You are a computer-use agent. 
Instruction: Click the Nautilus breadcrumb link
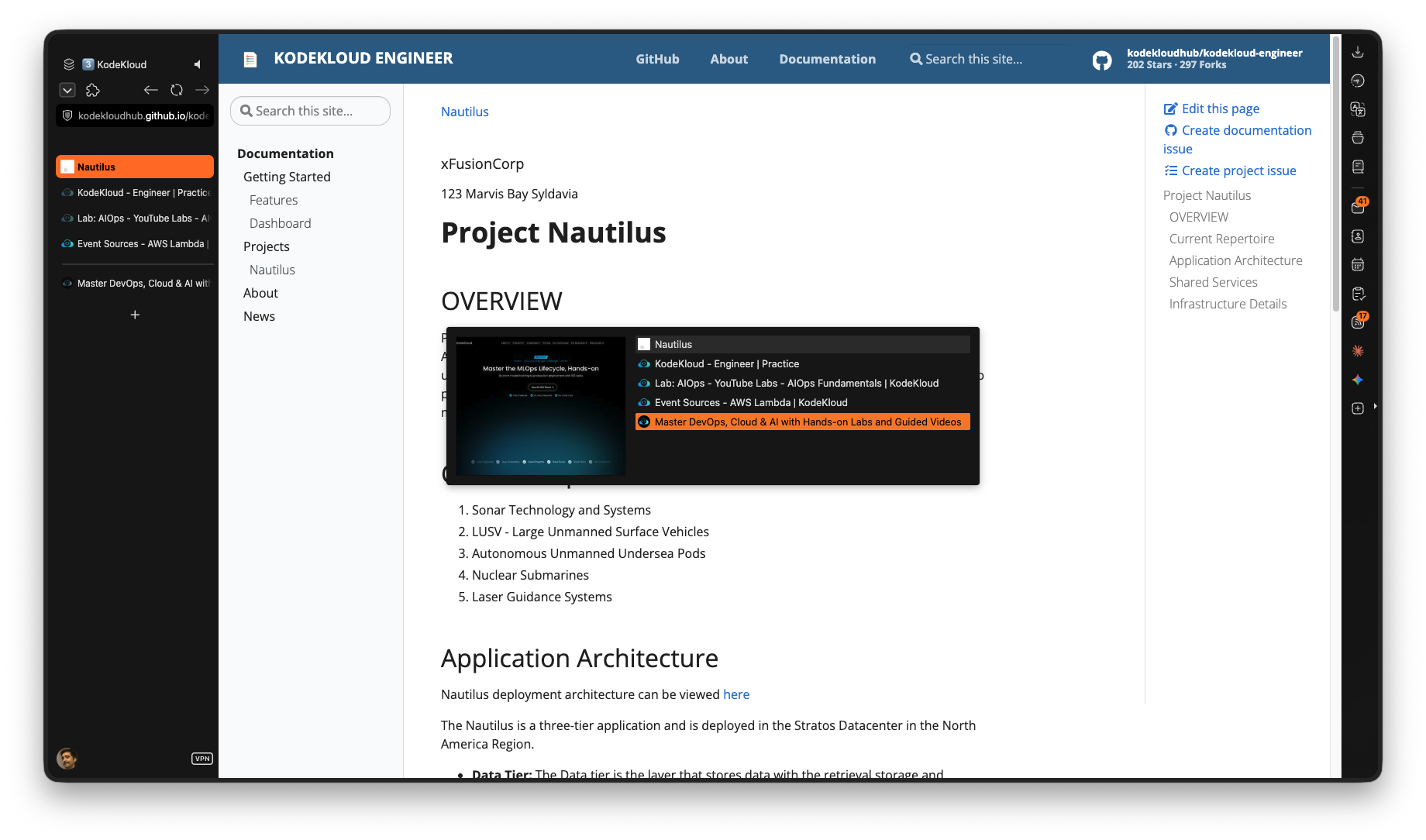tap(465, 112)
